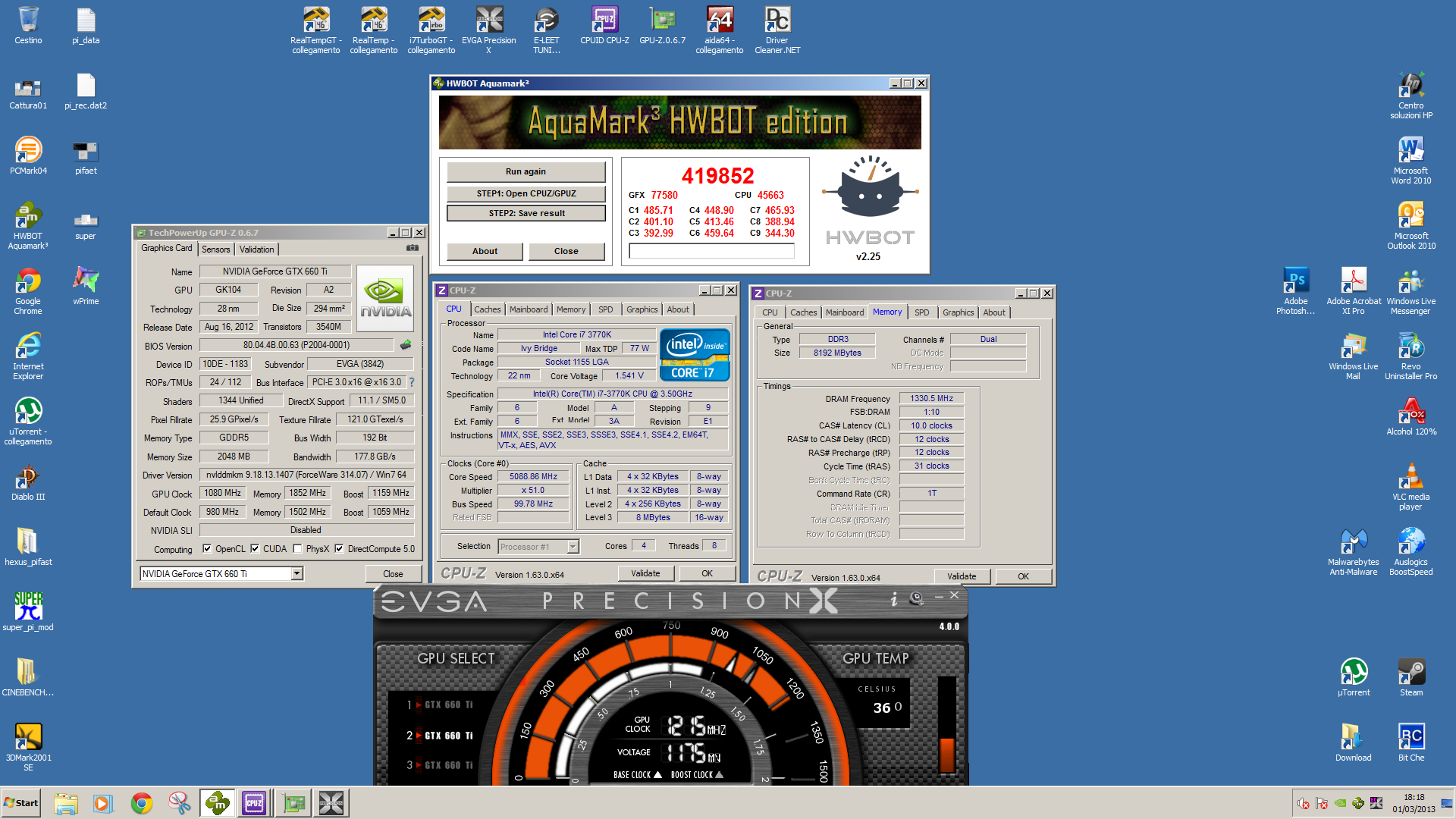Launch EVGA Precision X desktop icon

489,30
